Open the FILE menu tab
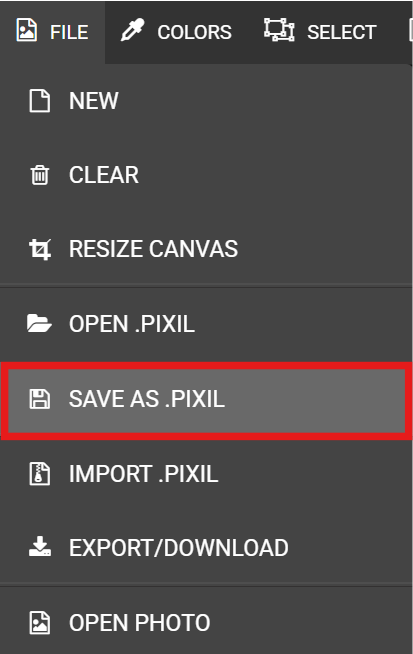 tap(53, 32)
